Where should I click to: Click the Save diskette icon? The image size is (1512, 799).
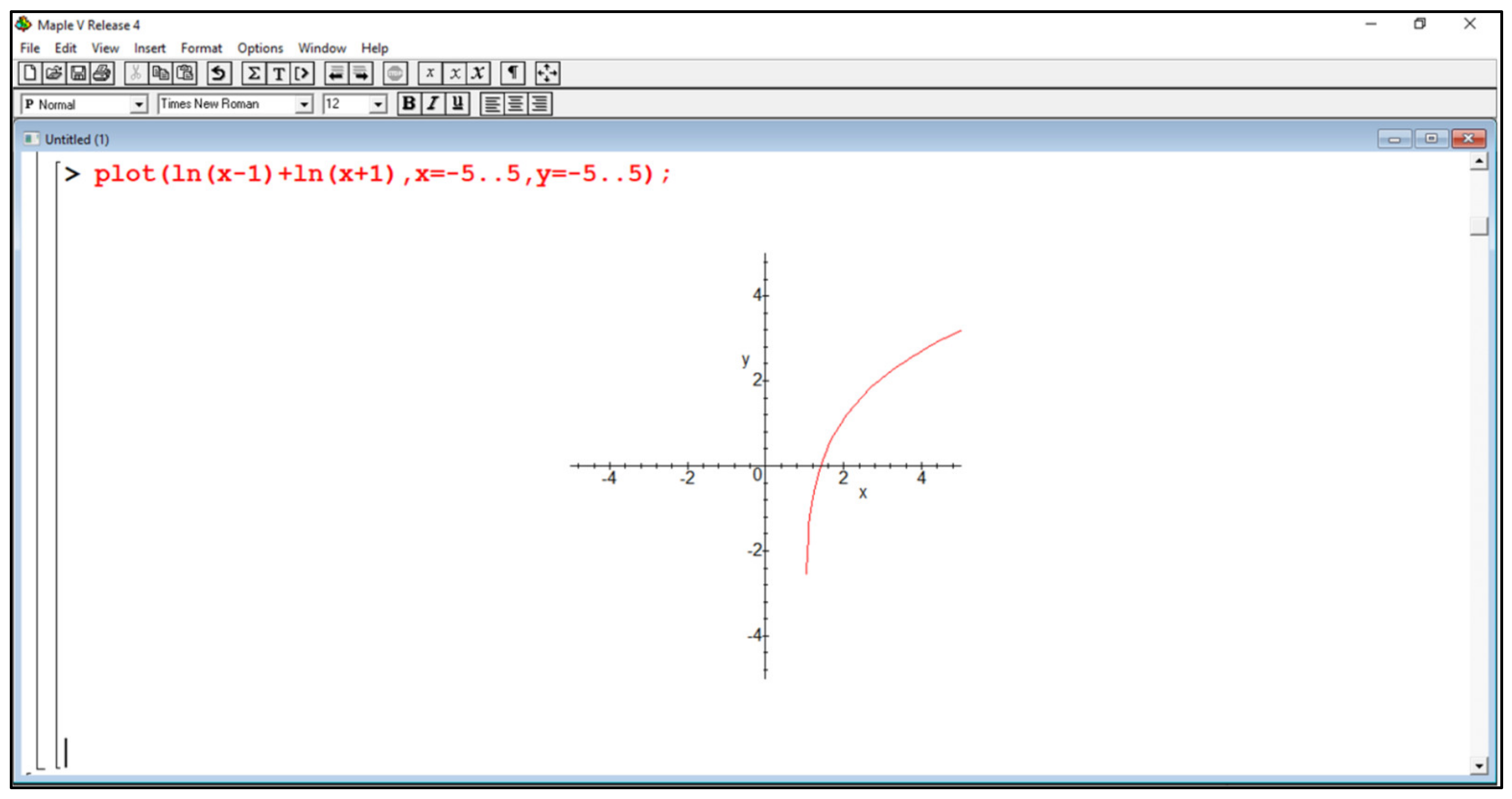tap(78, 73)
